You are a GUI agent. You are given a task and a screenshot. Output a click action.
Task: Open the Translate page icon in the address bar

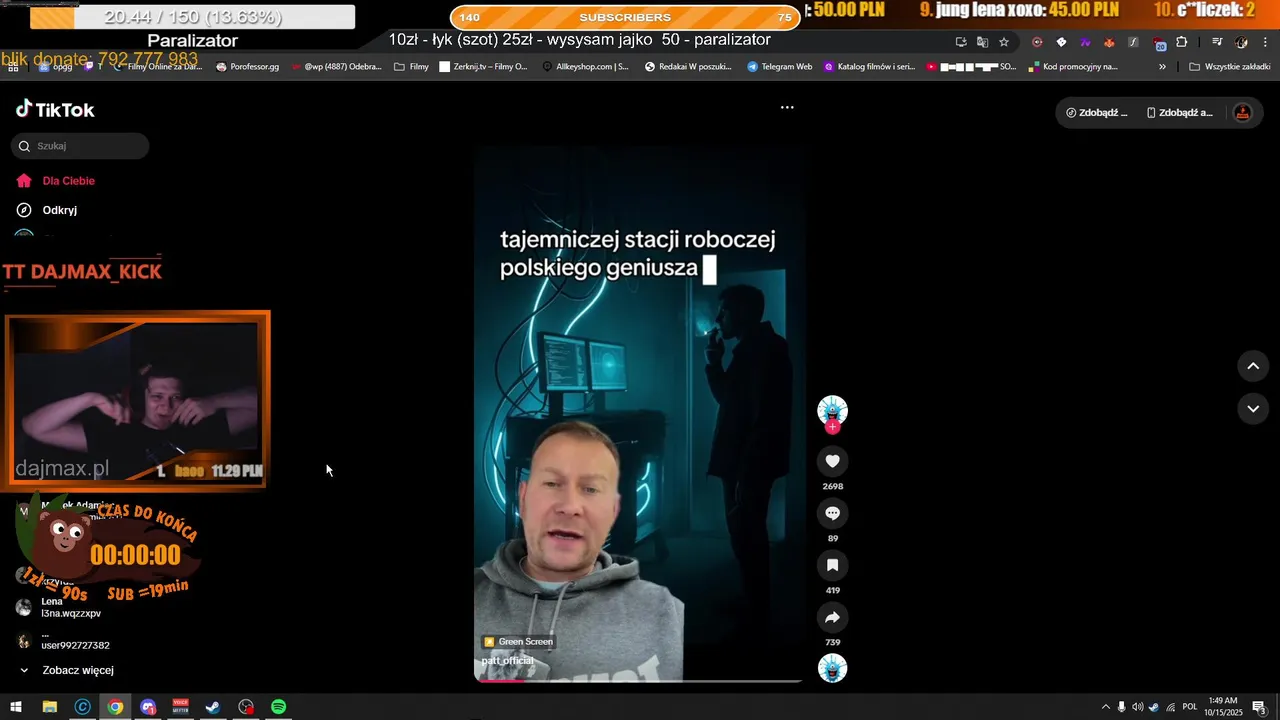982,42
